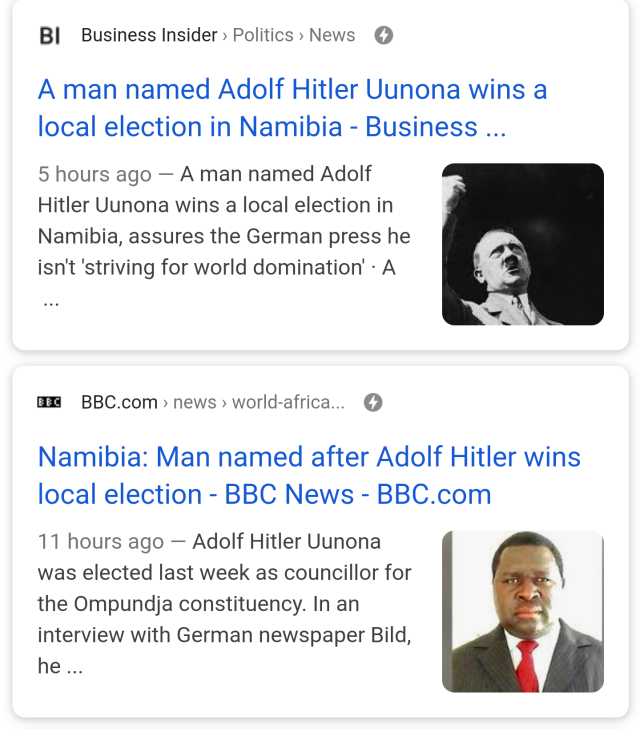The width and height of the screenshot is (640, 729).
Task: Click the "world-africa..." breadcrumb segment
Action: coord(288,402)
